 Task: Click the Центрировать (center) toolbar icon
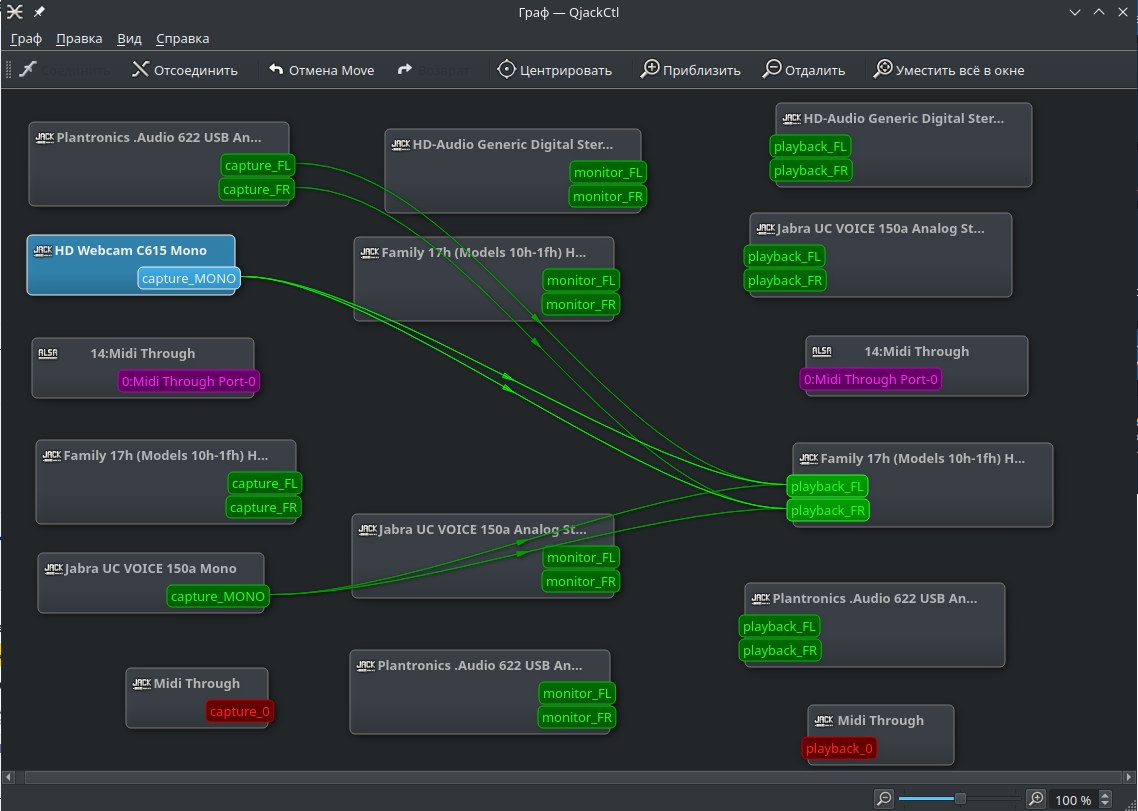pyautogui.click(x=506, y=70)
